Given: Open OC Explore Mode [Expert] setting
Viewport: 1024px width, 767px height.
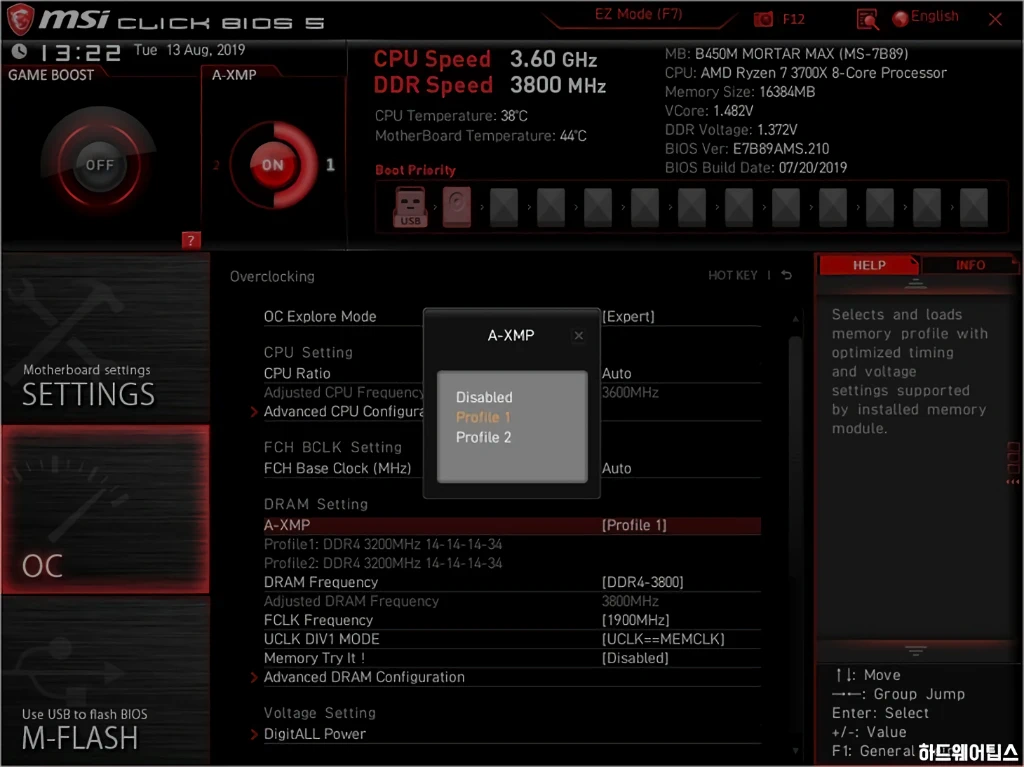Looking at the screenshot, I should click(x=512, y=316).
